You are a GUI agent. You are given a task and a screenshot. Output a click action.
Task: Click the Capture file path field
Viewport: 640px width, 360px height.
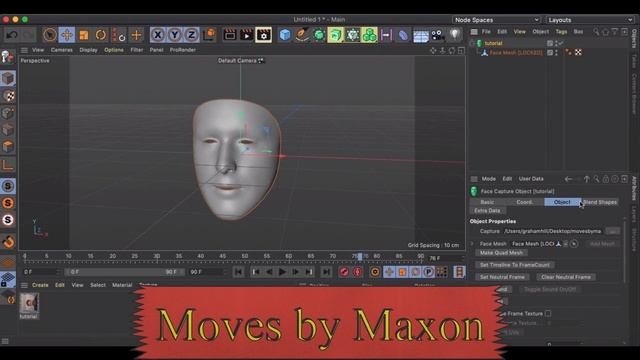[553, 231]
